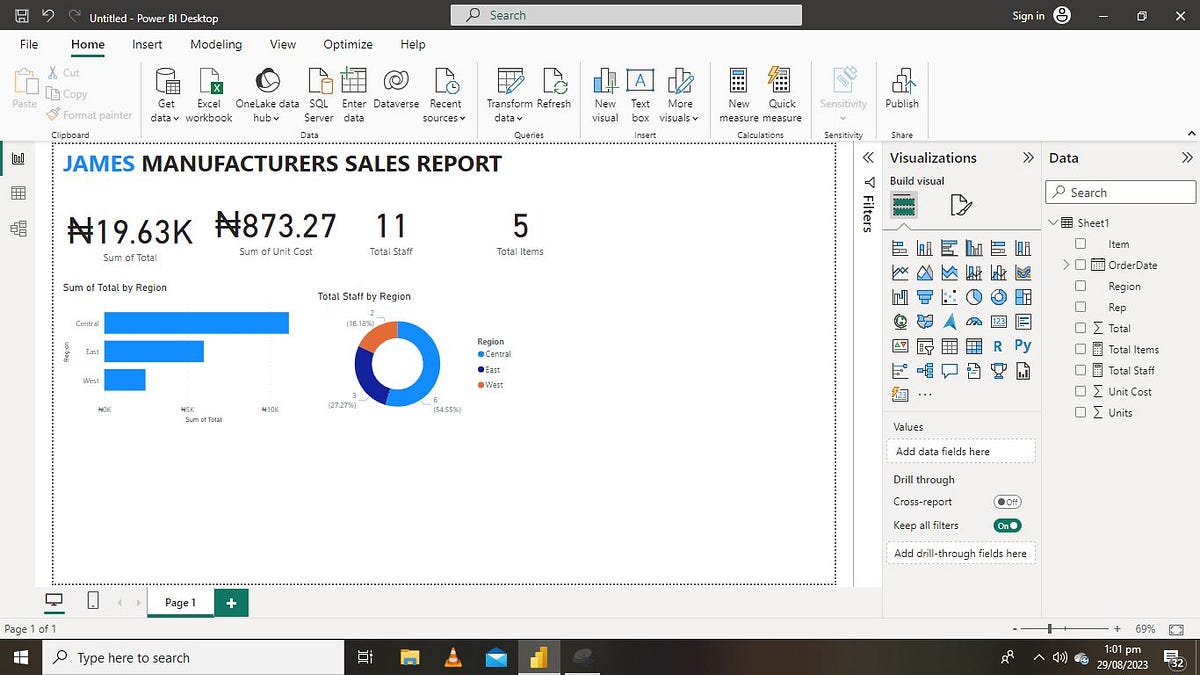
Task: Select the table visual
Action: [948, 345]
